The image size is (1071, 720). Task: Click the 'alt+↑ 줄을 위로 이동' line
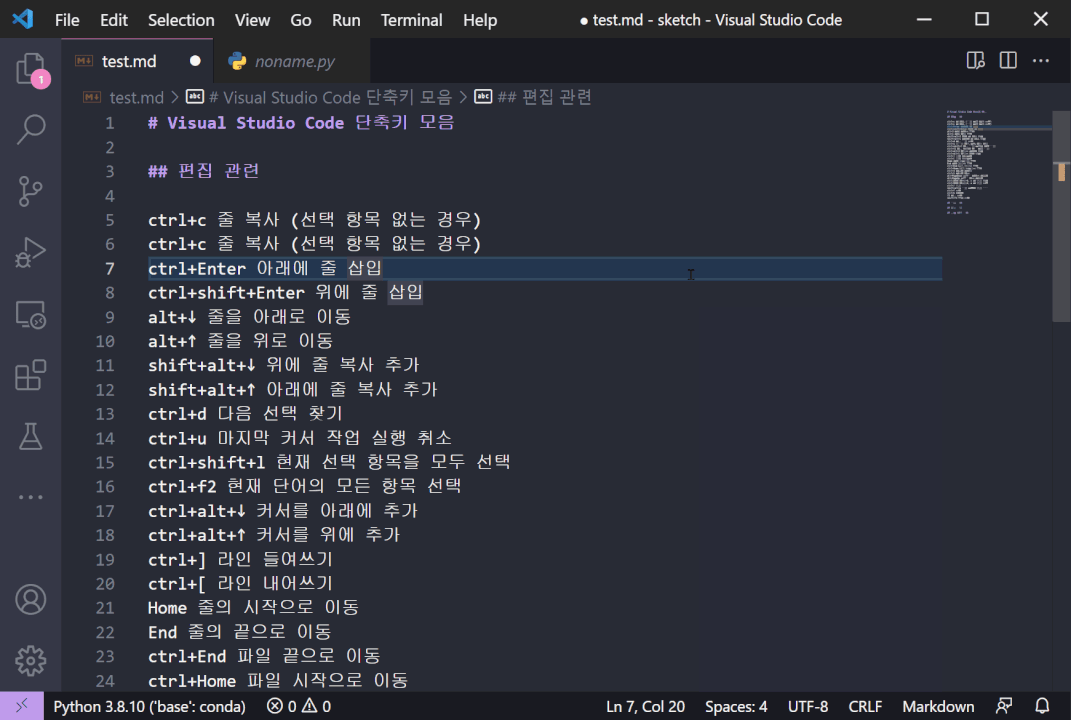click(x=240, y=341)
